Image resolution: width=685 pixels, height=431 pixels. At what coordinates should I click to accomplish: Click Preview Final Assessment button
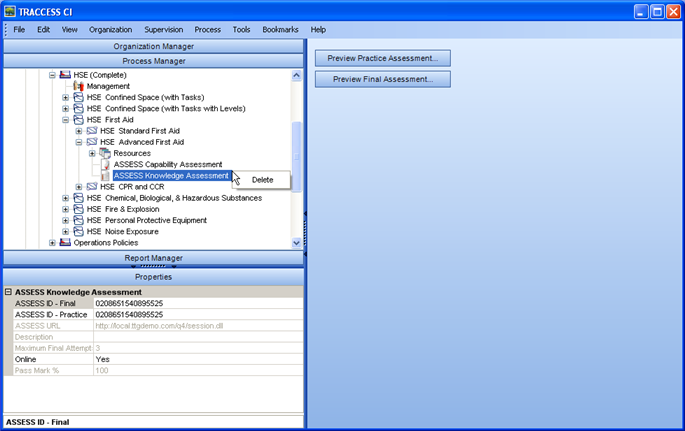tap(383, 79)
